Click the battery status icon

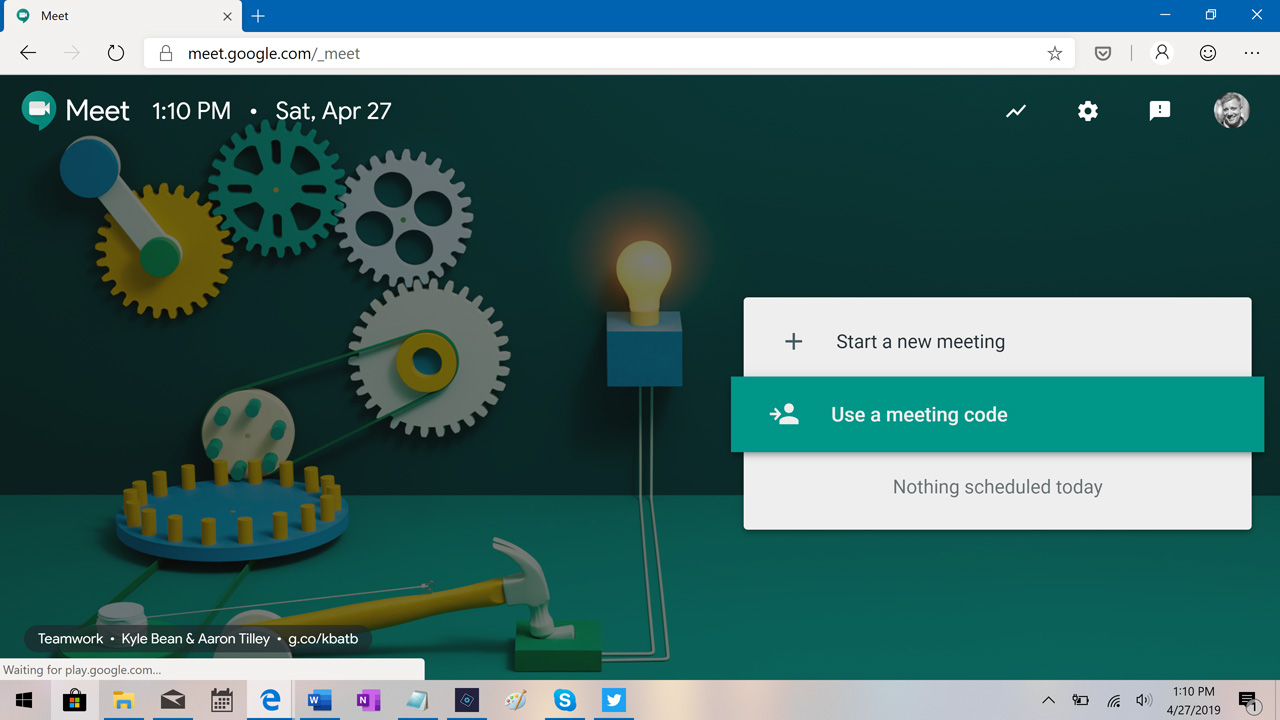click(1080, 701)
